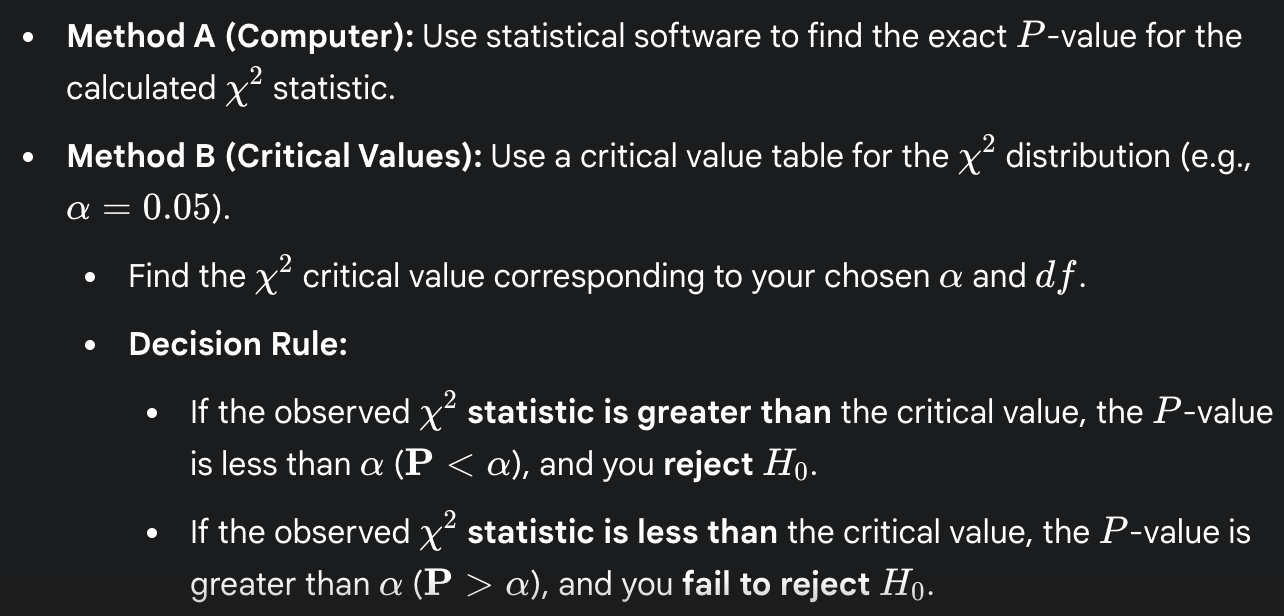Click bold text "statistic is greater than"
This screenshot has width=1284, height=616.
pos(650,413)
